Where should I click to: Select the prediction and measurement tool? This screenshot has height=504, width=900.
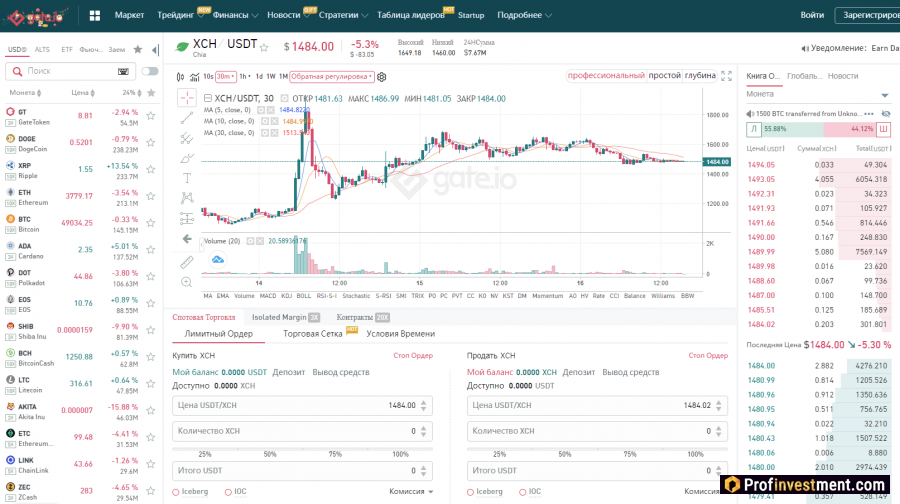pos(187,218)
